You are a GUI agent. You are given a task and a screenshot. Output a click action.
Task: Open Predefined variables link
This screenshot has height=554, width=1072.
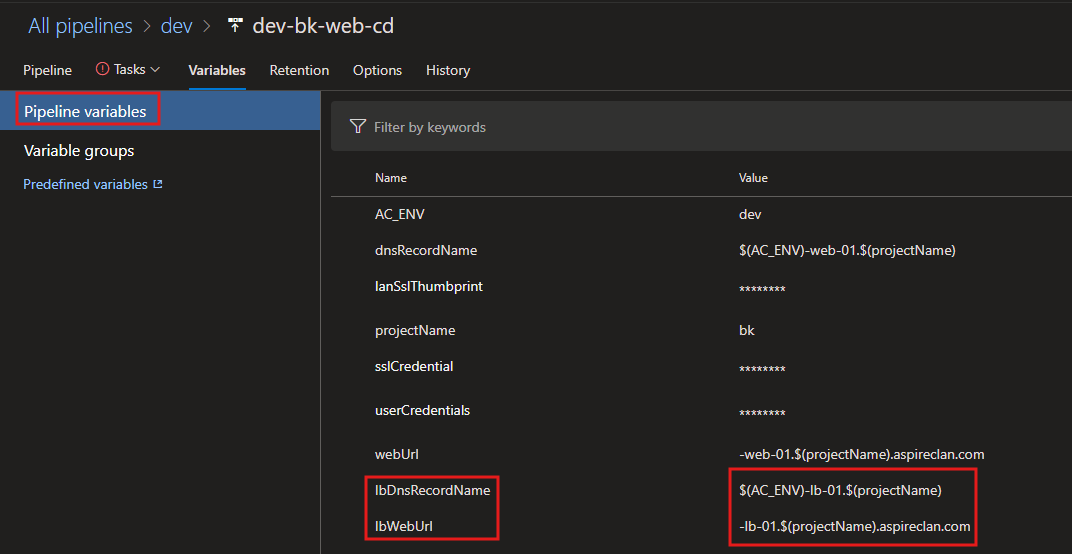pyautogui.click(x=85, y=185)
